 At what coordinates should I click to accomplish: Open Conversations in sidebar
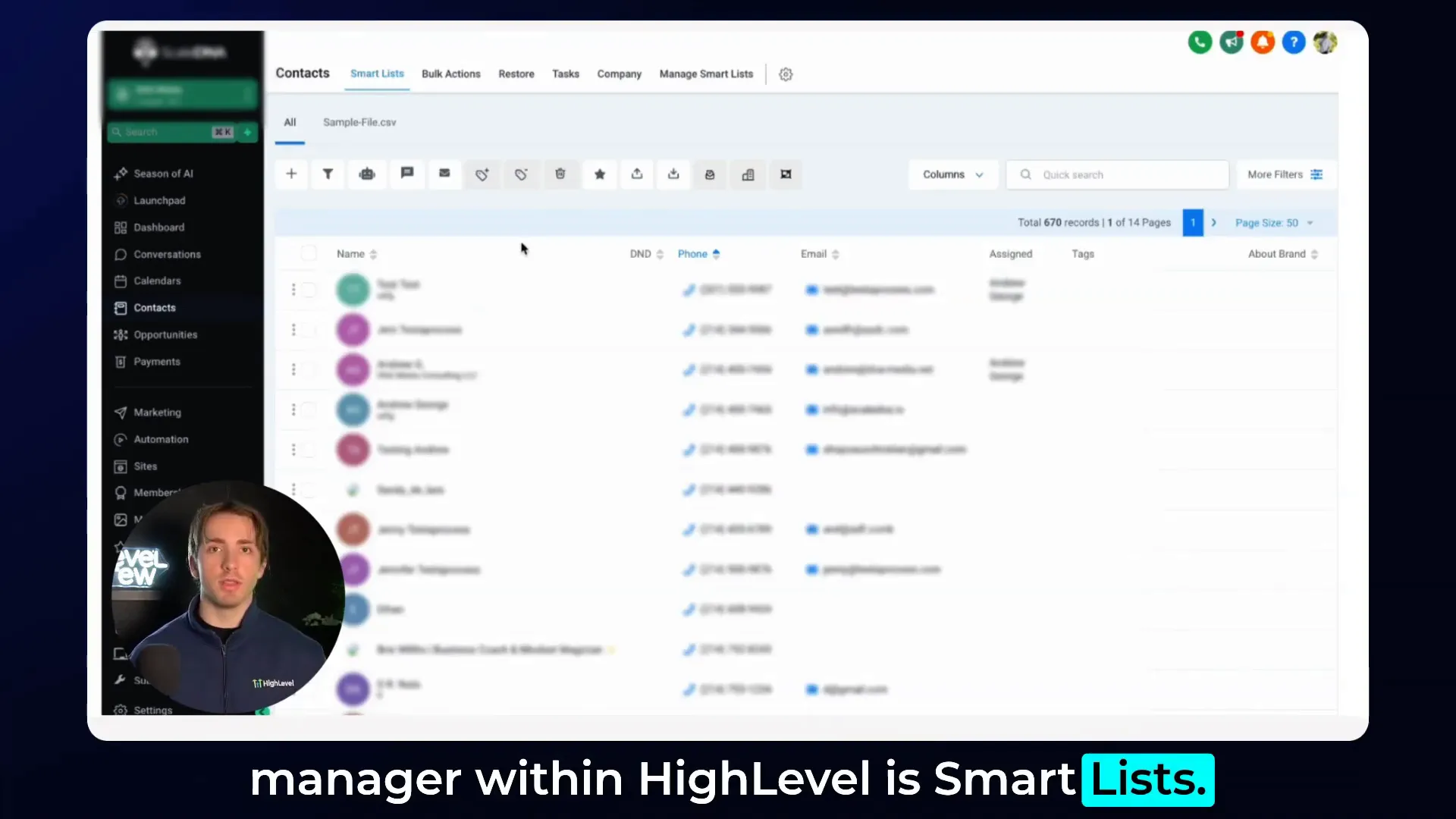coord(167,255)
